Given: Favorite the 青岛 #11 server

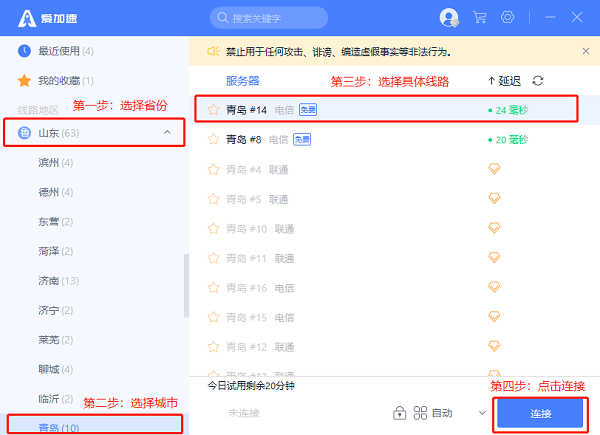Looking at the screenshot, I should tap(214, 258).
